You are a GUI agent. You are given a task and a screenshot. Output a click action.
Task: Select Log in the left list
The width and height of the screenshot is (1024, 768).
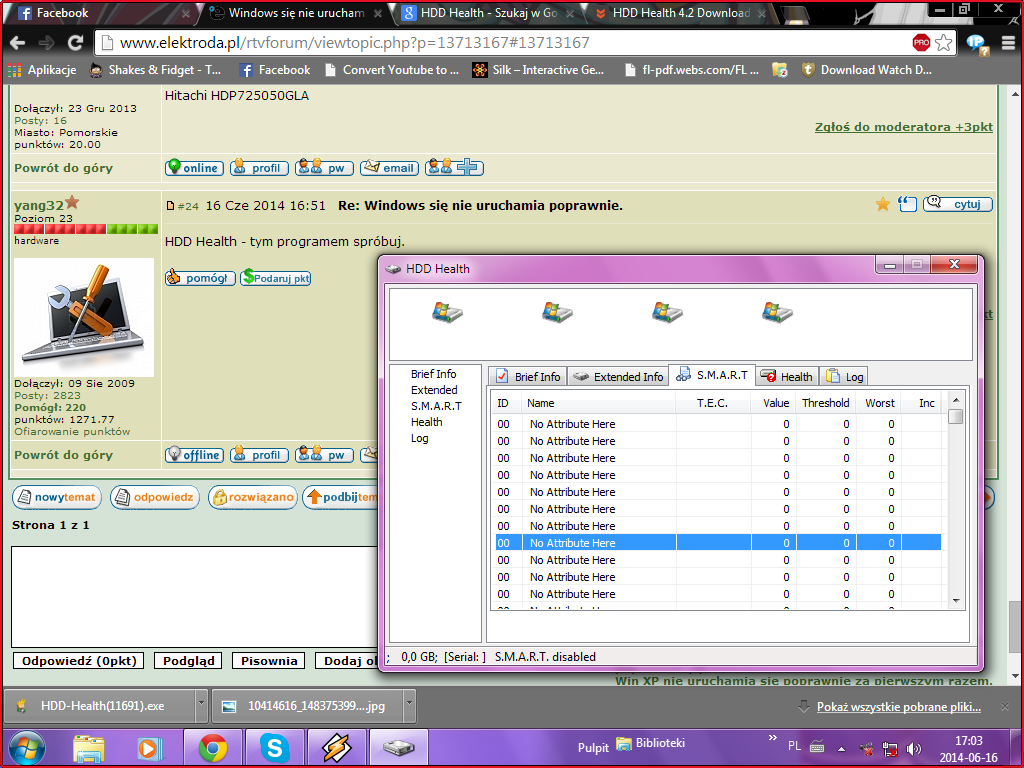point(419,438)
